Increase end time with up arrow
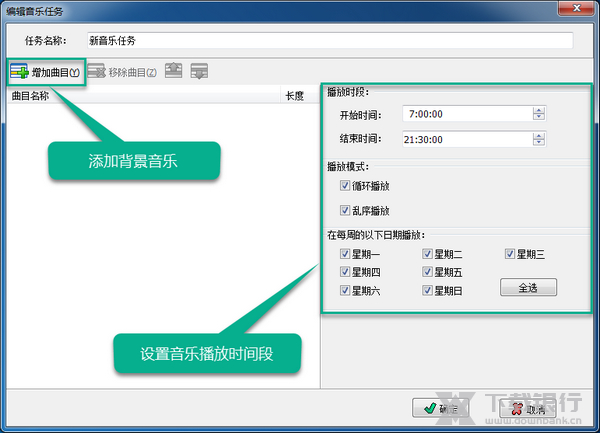Image resolution: width=600 pixels, height=433 pixels. [539, 136]
